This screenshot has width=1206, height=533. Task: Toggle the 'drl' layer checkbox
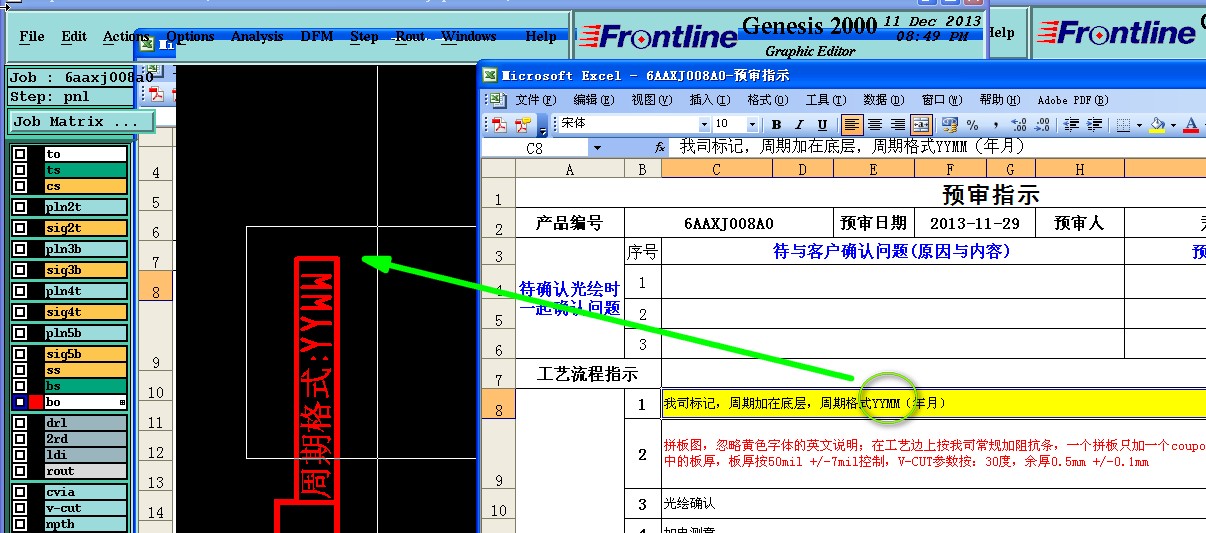20,423
